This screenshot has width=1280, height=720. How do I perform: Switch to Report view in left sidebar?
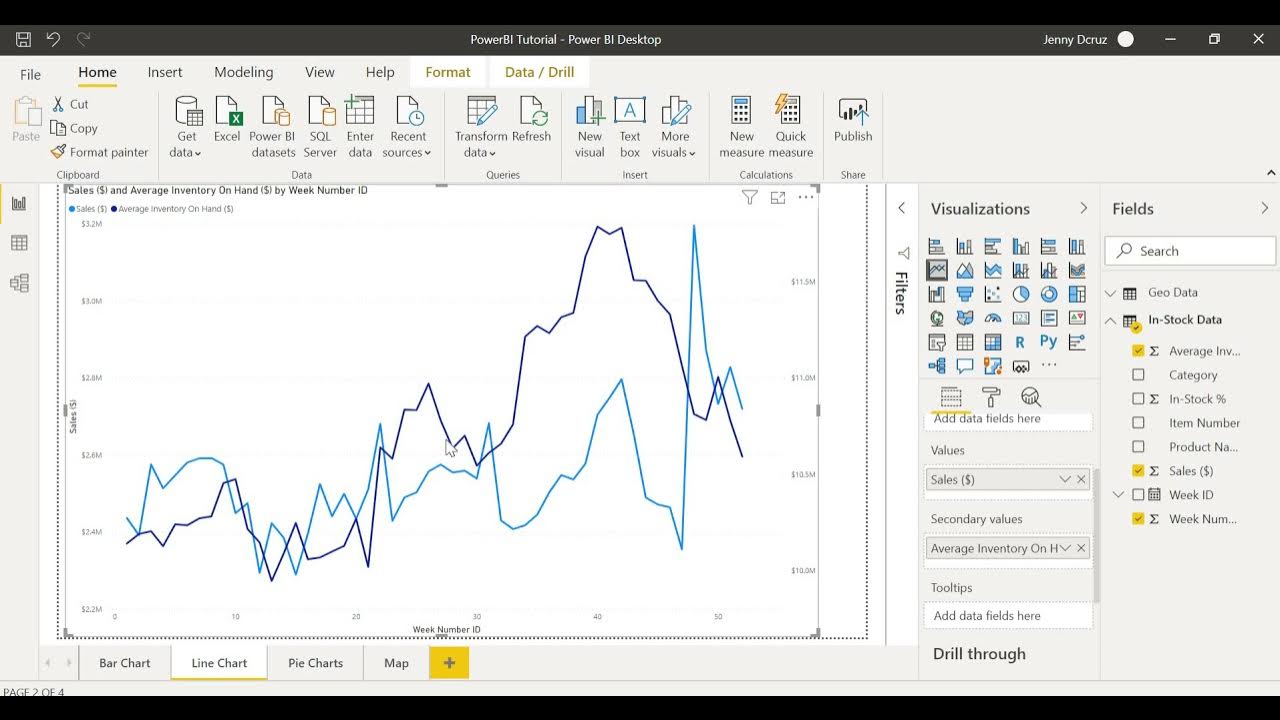pyautogui.click(x=19, y=204)
